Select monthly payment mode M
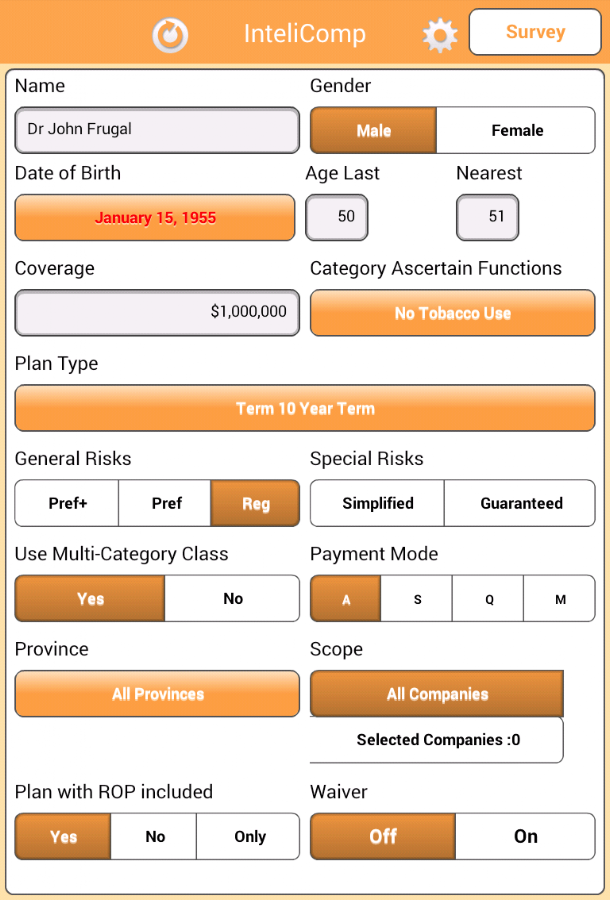 click(x=560, y=599)
